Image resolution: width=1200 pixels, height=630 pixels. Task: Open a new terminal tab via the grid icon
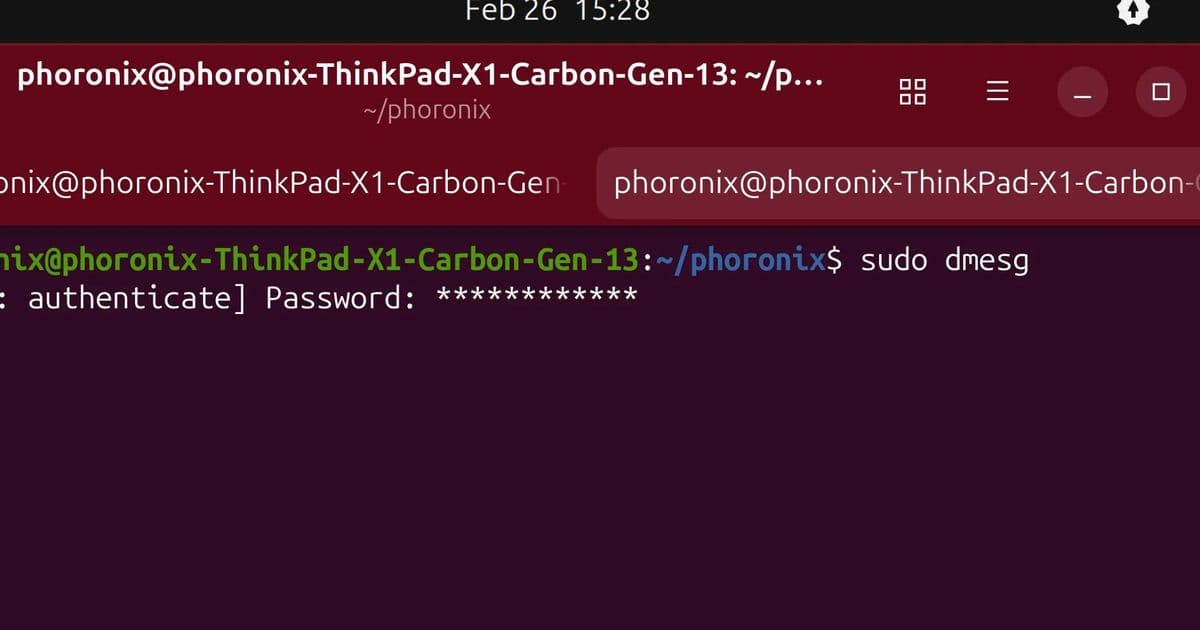pos(911,91)
